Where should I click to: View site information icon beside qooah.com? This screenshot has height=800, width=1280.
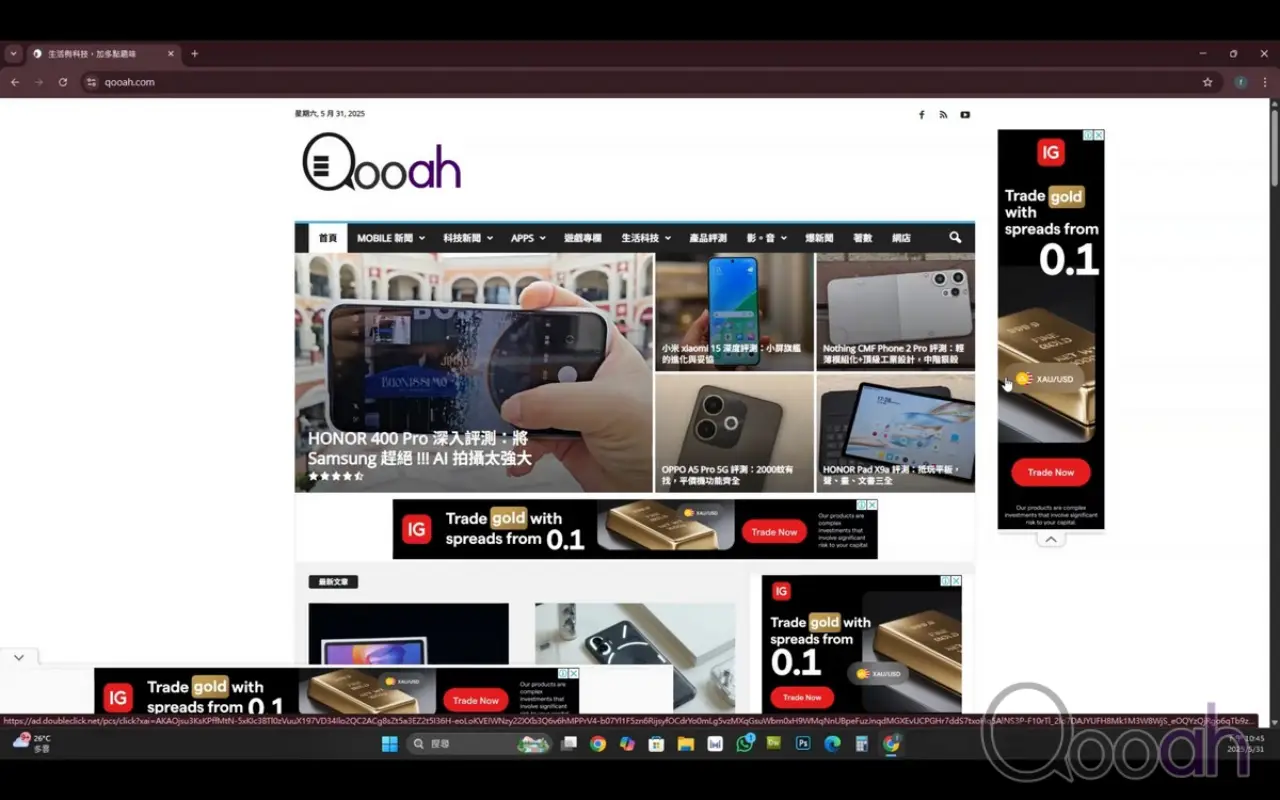point(91,82)
